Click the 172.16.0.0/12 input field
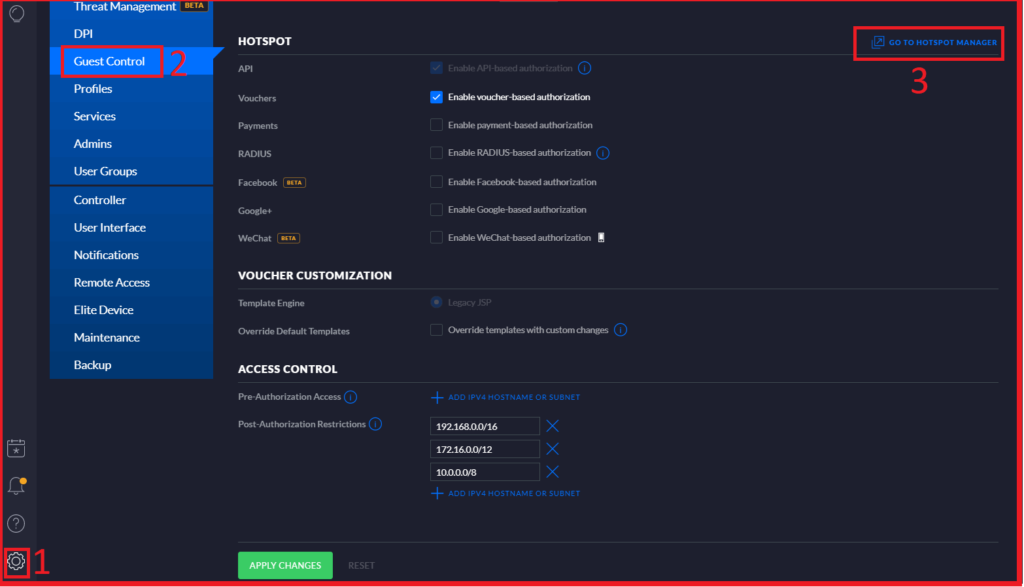Image resolution: width=1024 pixels, height=587 pixels. click(484, 448)
